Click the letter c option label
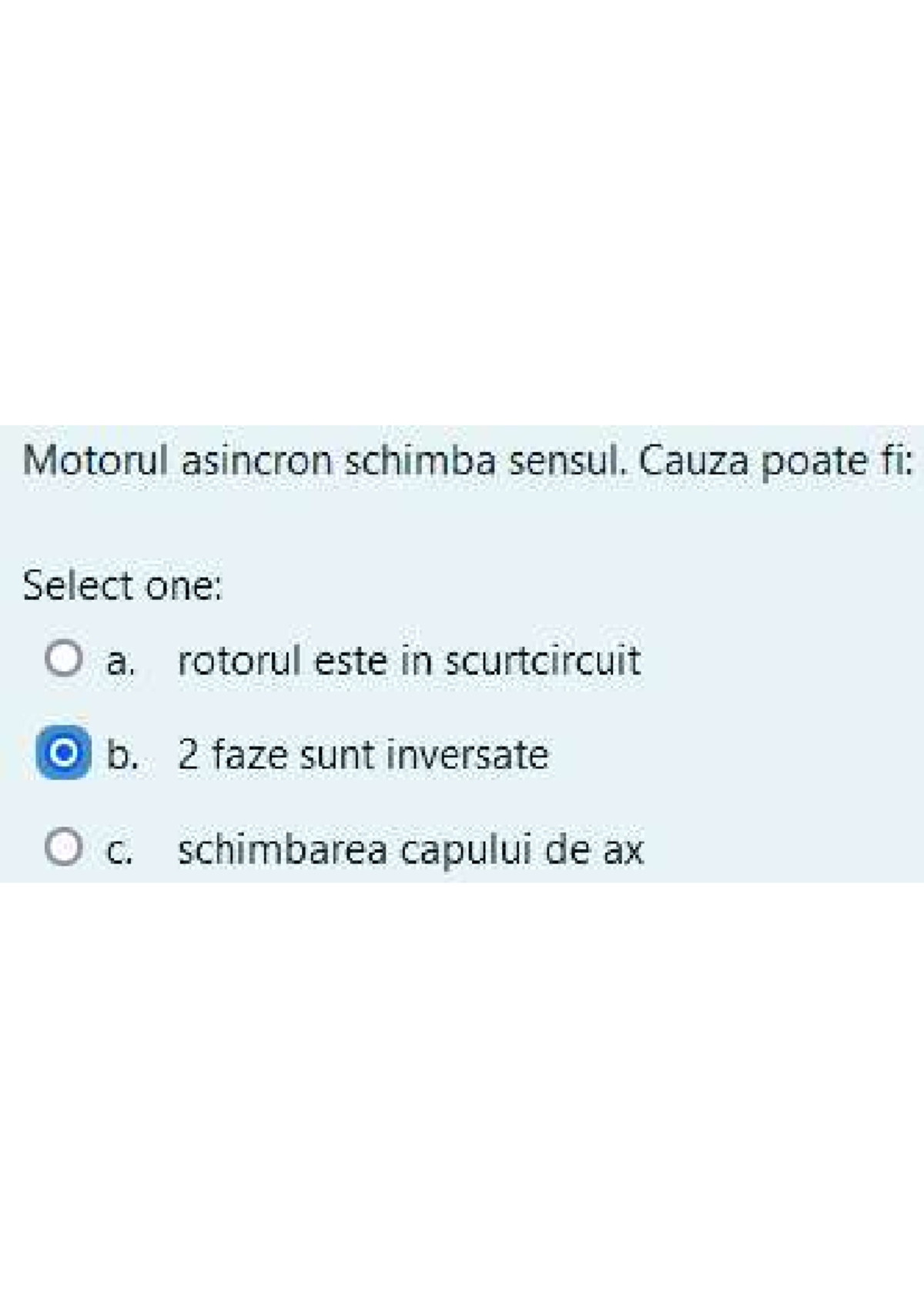The image size is (924, 1308). pyautogui.click(x=117, y=850)
